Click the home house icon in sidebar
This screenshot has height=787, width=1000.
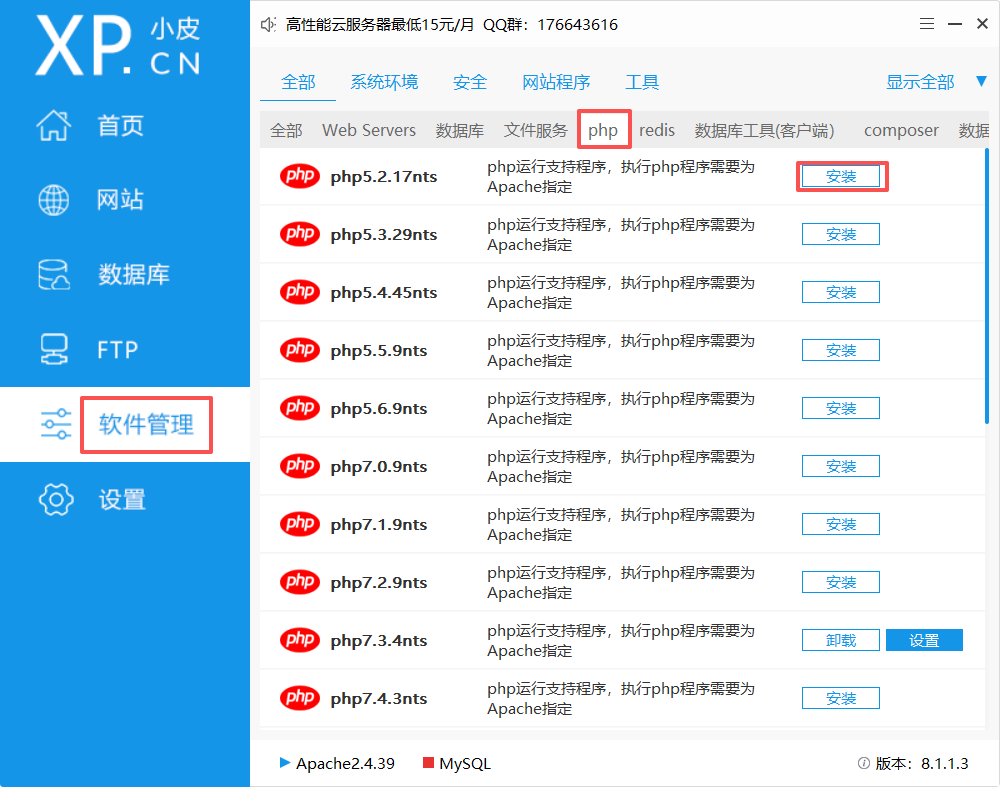point(54,125)
